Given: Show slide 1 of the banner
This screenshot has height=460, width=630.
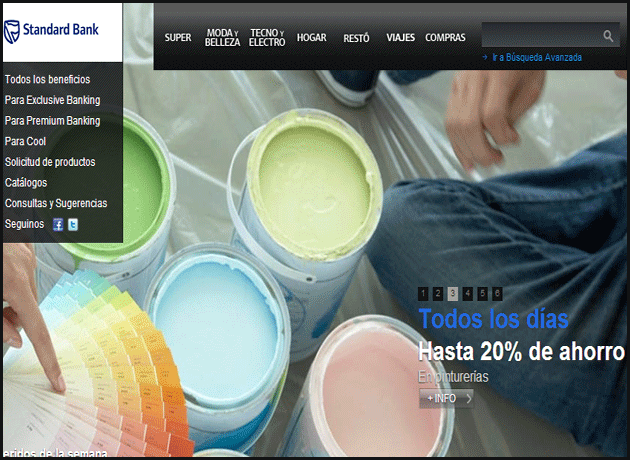Looking at the screenshot, I should [x=423, y=294].
